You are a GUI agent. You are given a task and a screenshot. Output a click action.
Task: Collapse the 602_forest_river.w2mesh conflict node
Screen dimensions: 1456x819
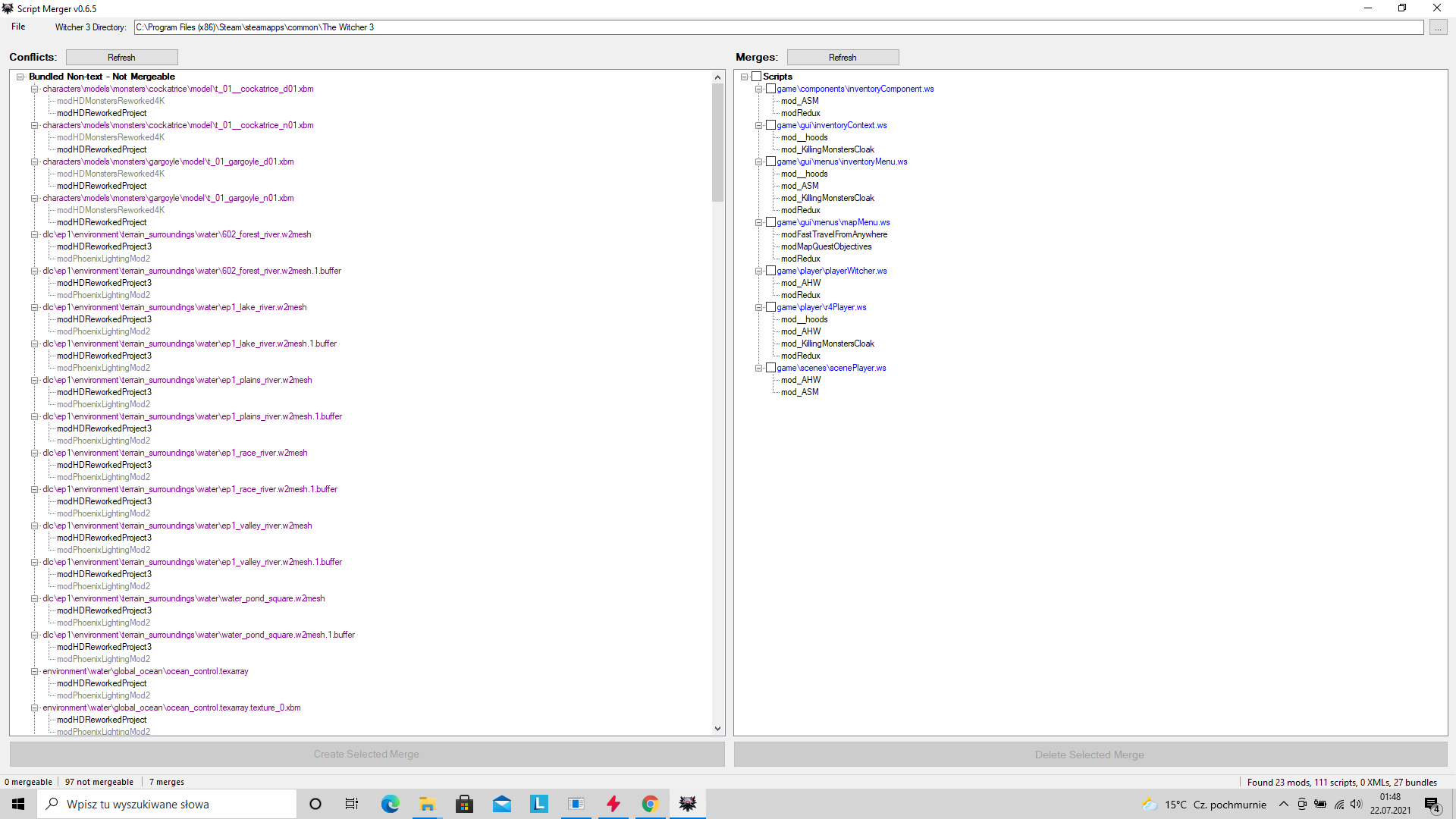click(x=34, y=234)
